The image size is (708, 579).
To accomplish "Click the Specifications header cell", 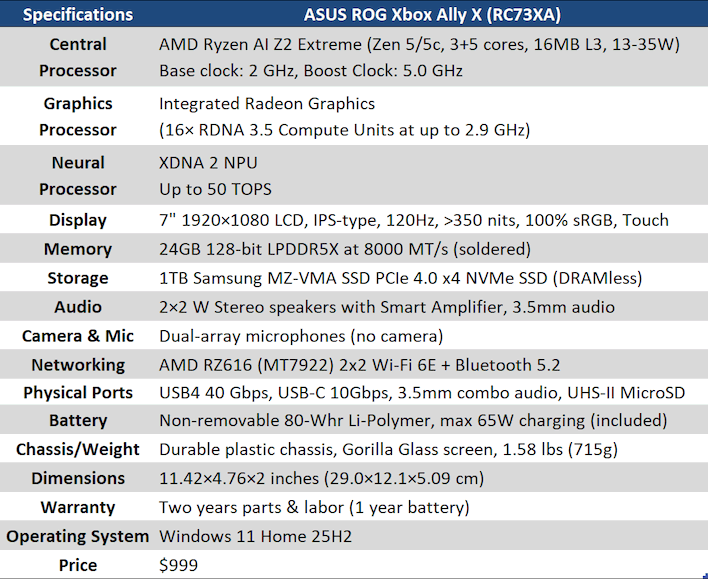I will click(x=78, y=15).
